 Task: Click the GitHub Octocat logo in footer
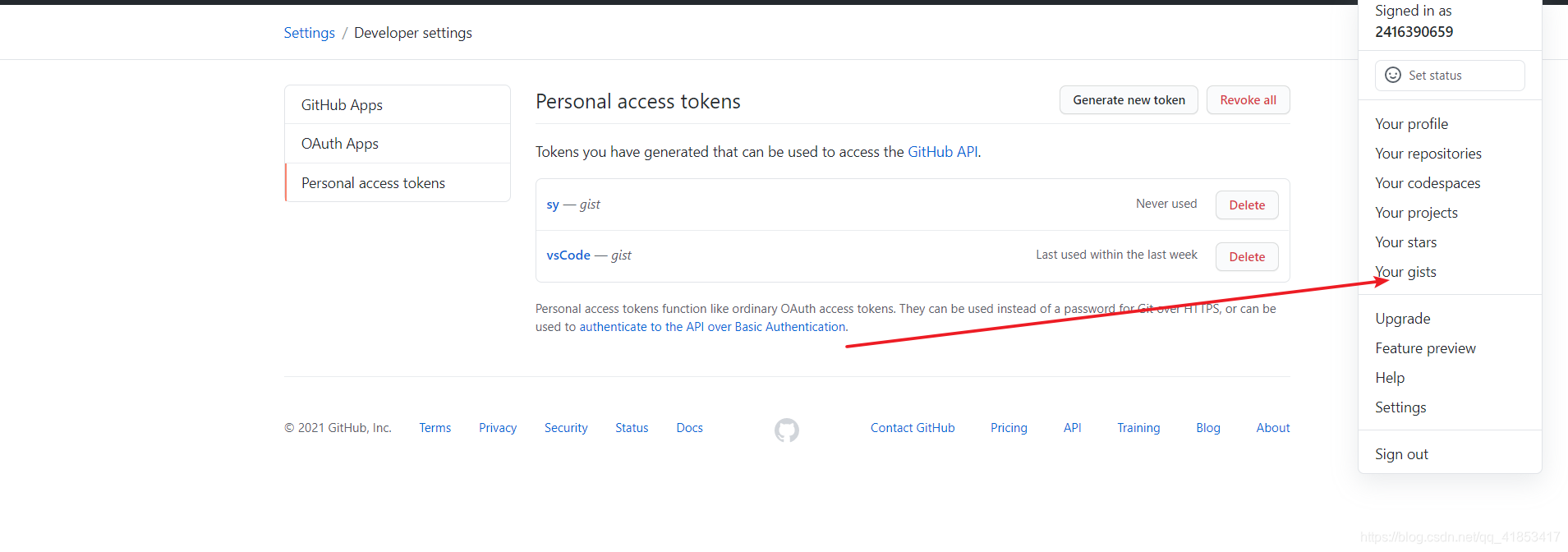pos(786,430)
